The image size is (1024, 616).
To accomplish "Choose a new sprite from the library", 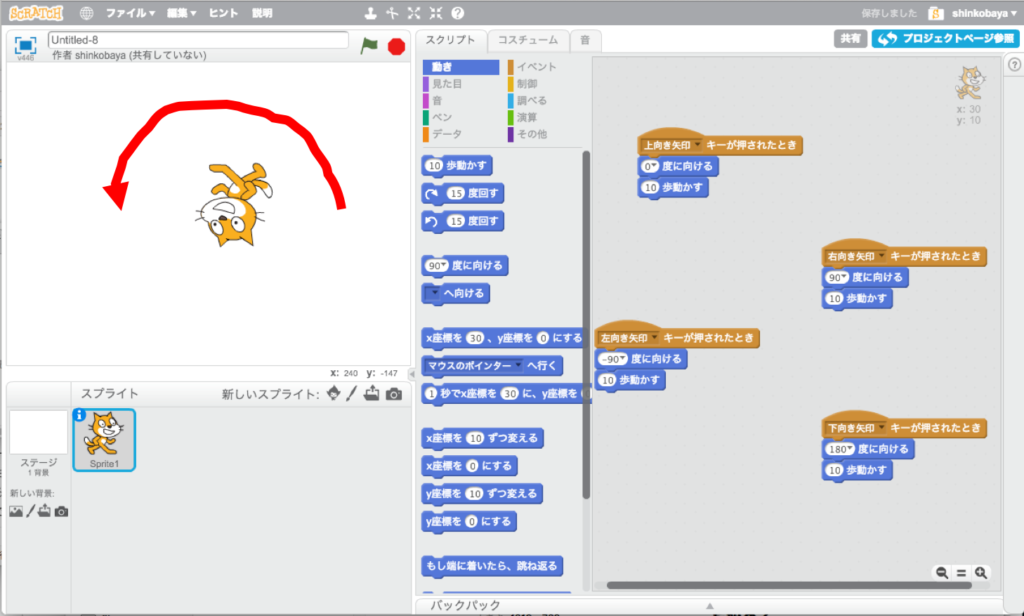I will tap(331, 394).
